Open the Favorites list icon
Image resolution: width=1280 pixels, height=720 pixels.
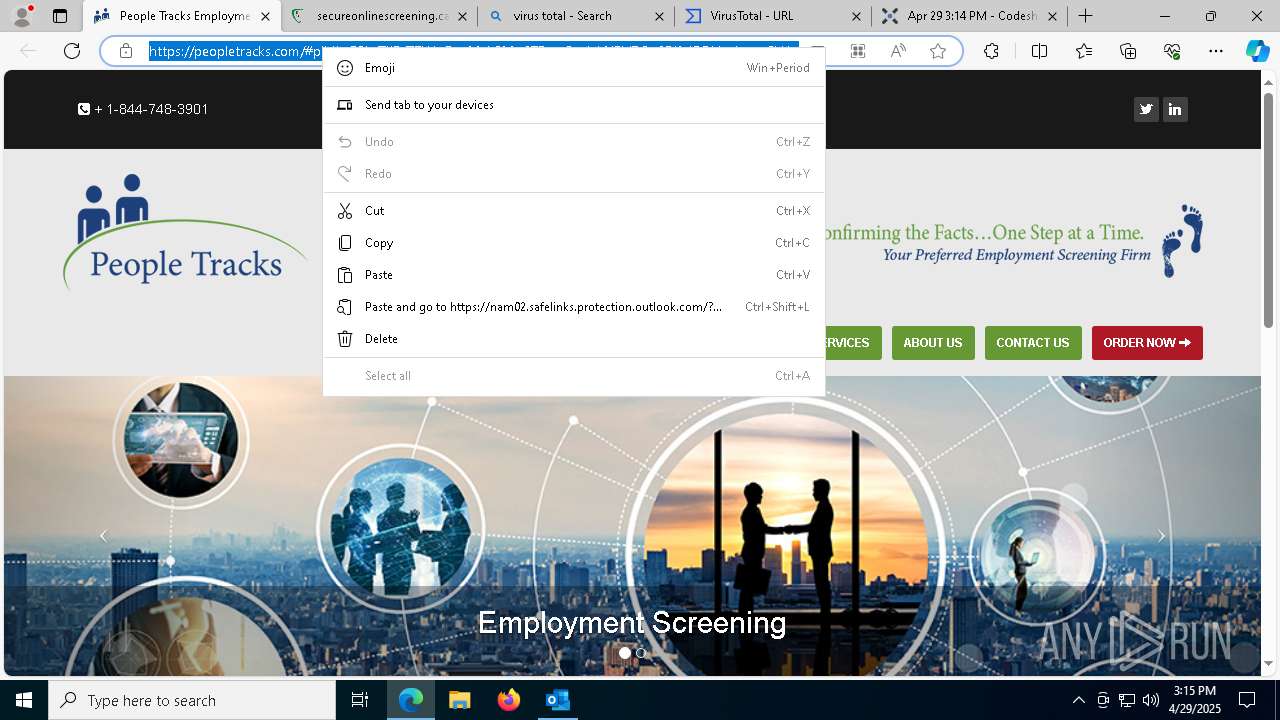pos(1084,51)
